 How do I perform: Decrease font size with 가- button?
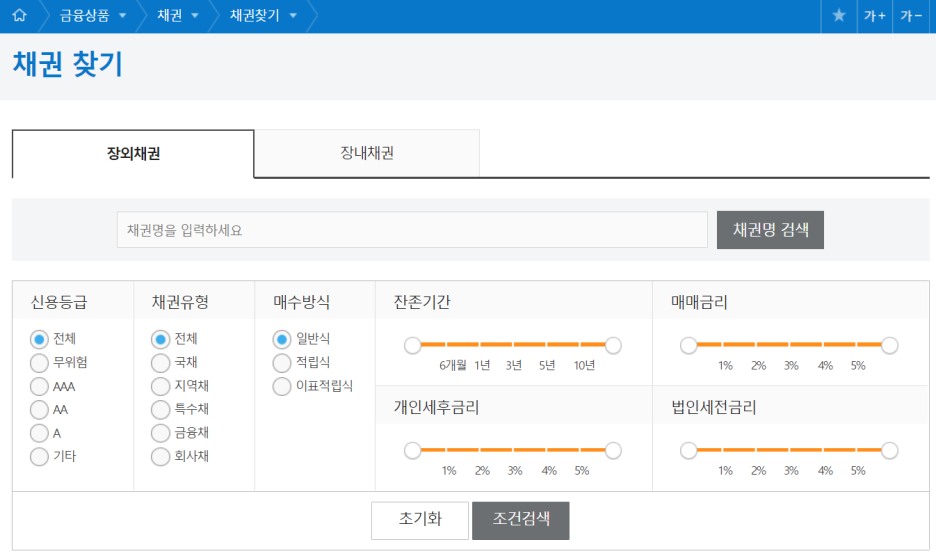click(x=911, y=16)
